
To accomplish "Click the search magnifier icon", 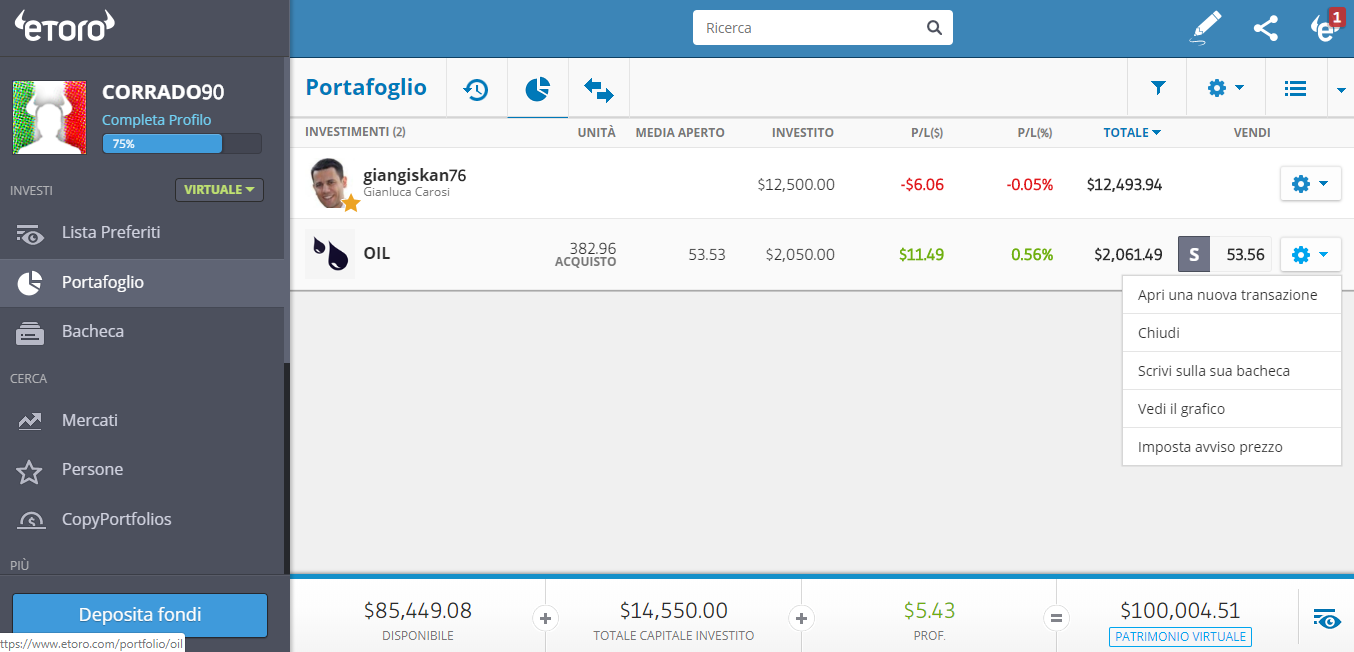I will [x=934, y=28].
